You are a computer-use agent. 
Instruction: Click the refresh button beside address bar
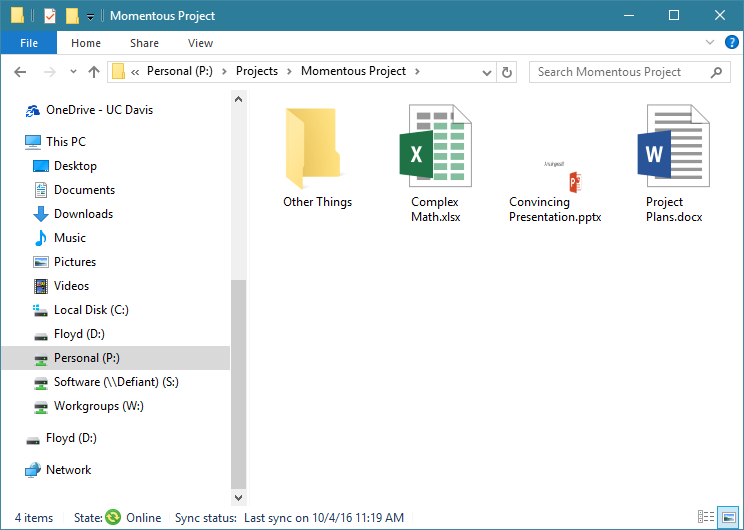coord(507,72)
